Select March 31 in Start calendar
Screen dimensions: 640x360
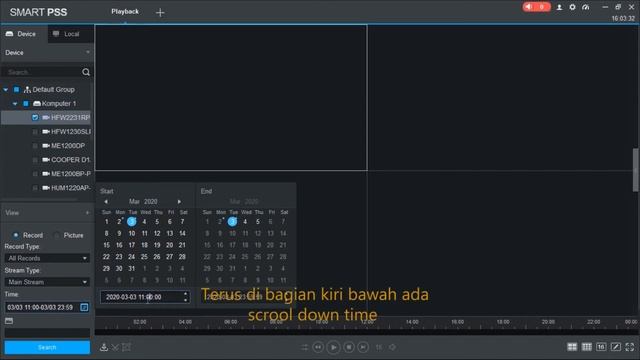point(131,269)
